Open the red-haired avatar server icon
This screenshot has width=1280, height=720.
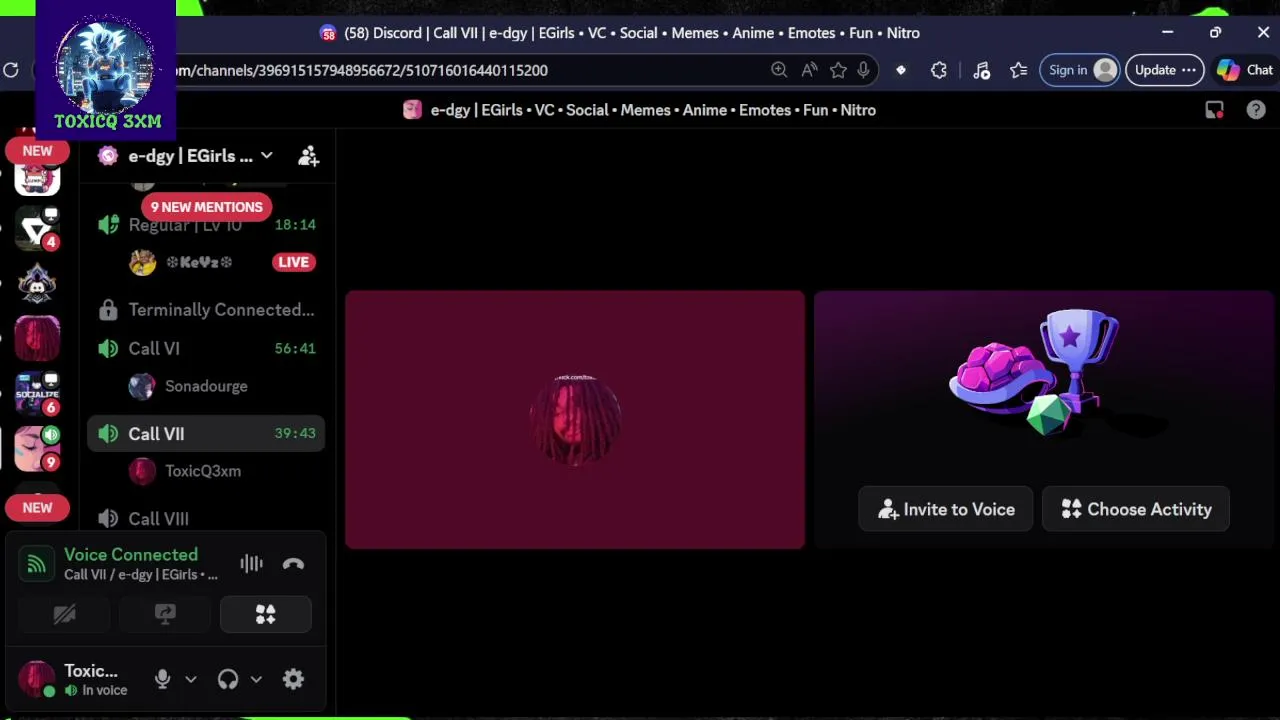(37, 339)
